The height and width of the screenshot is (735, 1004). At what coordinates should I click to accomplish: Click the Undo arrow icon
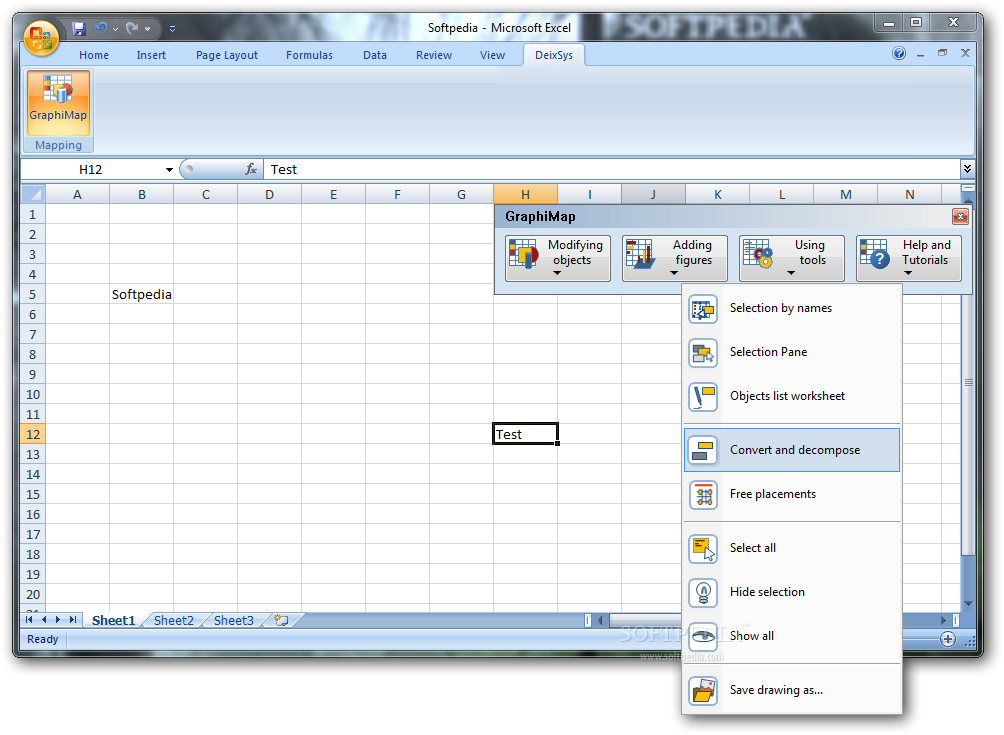pyautogui.click(x=101, y=28)
